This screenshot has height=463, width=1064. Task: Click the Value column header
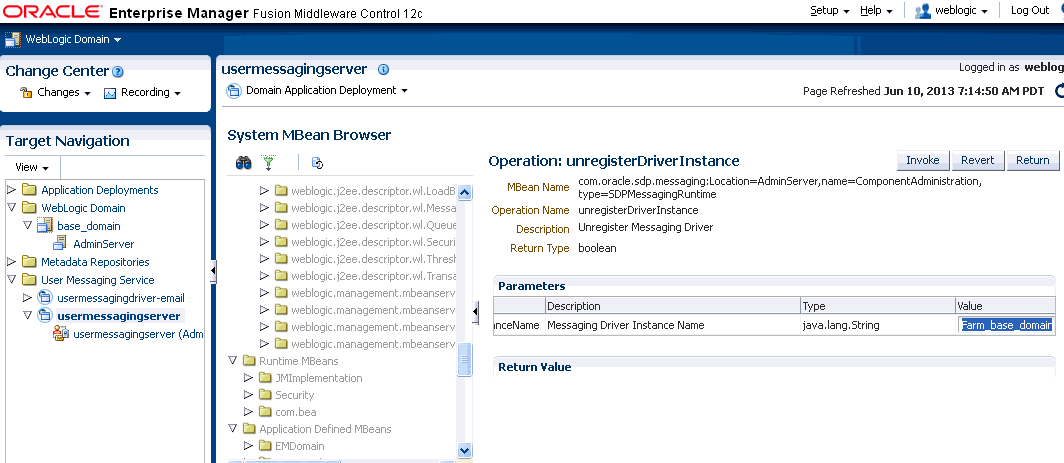click(1006, 306)
